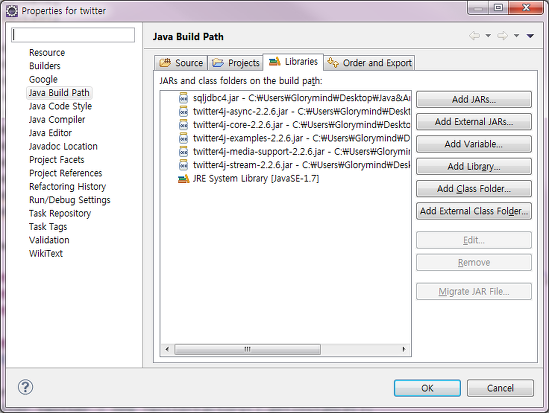
Task: Click the Add External Class Folder... button
Action: (474, 211)
